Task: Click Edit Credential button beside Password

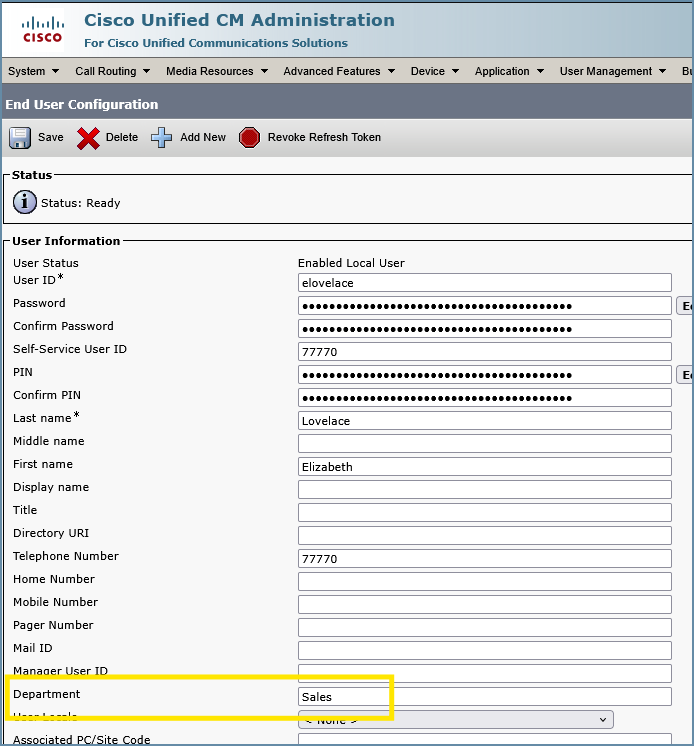Action: coord(684,306)
